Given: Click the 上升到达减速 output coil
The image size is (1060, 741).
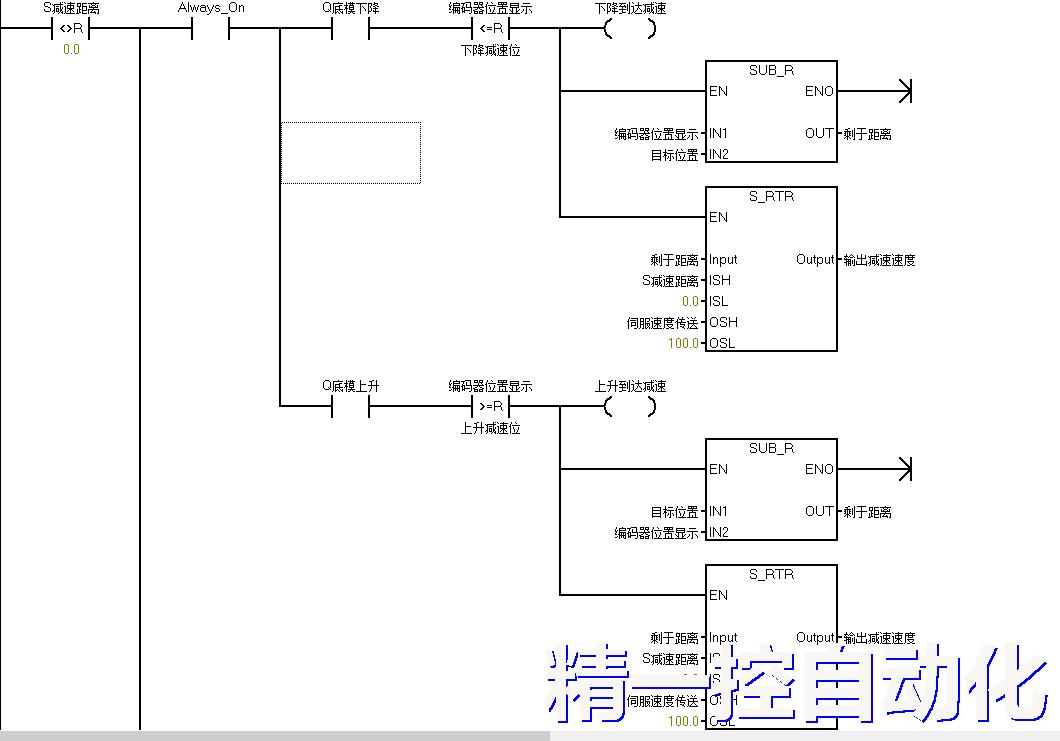Looking at the screenshot, I should click(x=630, y=406).
